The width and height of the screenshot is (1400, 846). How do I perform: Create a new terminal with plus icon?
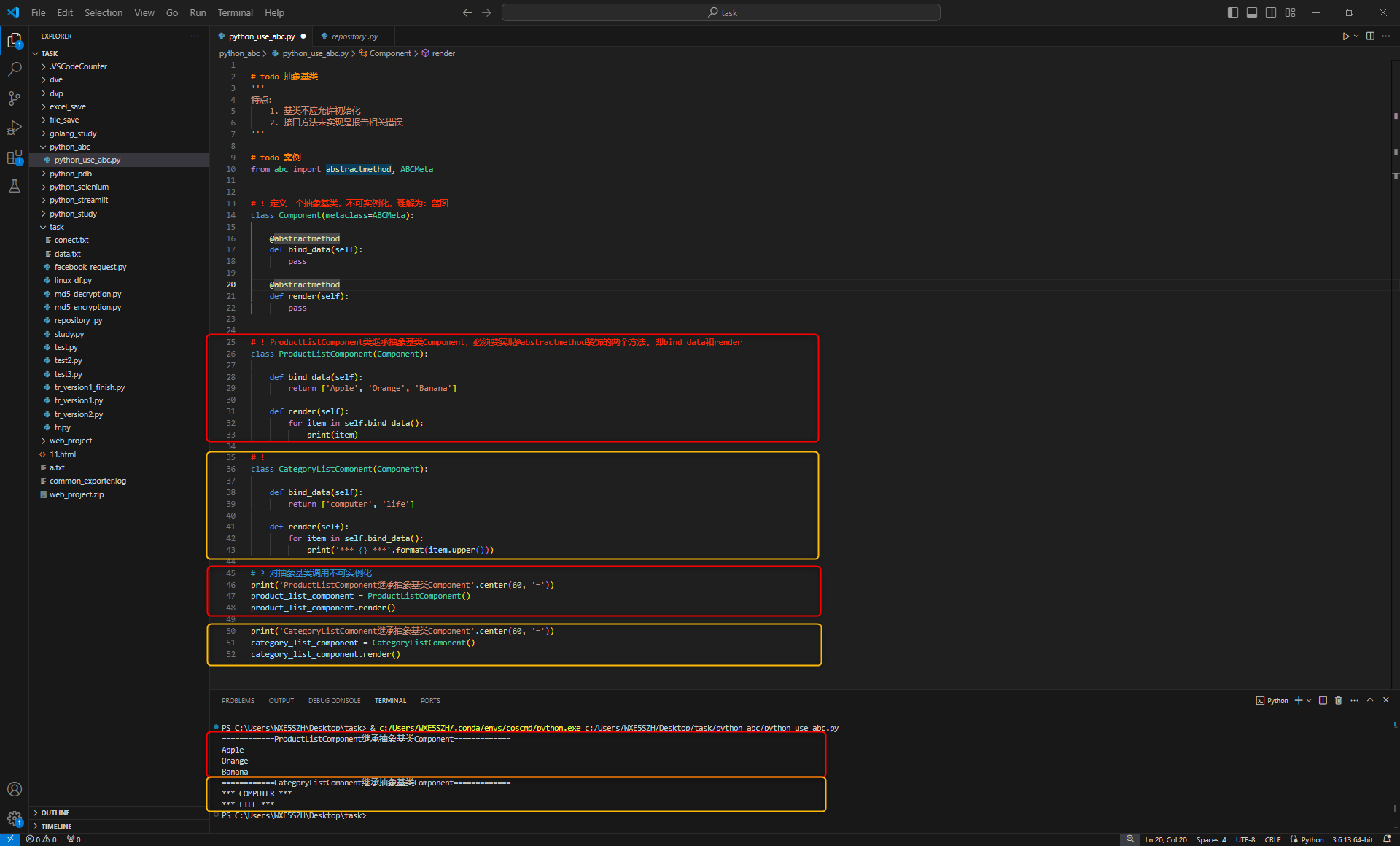coord(1298,700)
